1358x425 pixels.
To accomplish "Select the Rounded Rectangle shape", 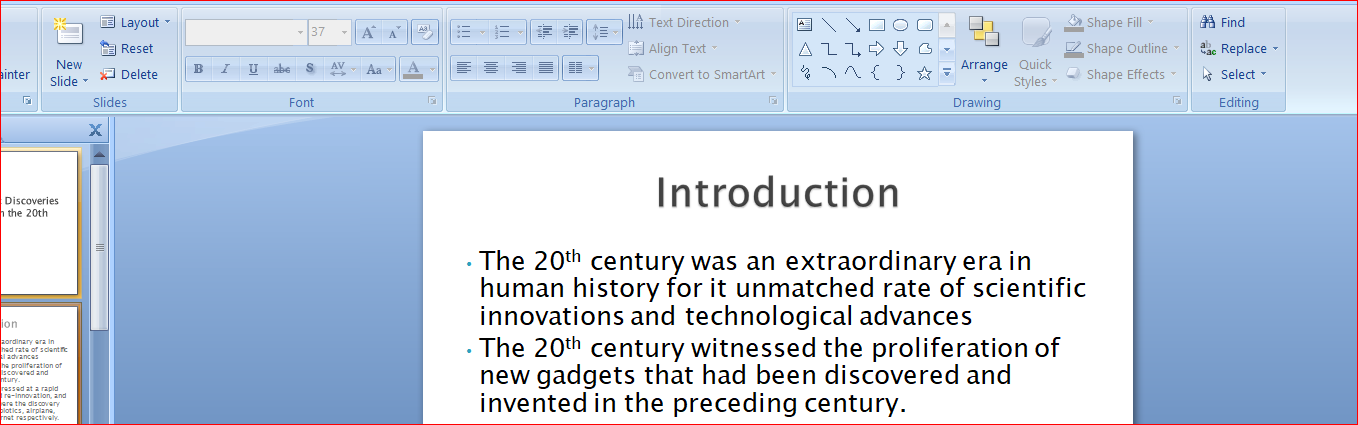I will click(925, 24).
